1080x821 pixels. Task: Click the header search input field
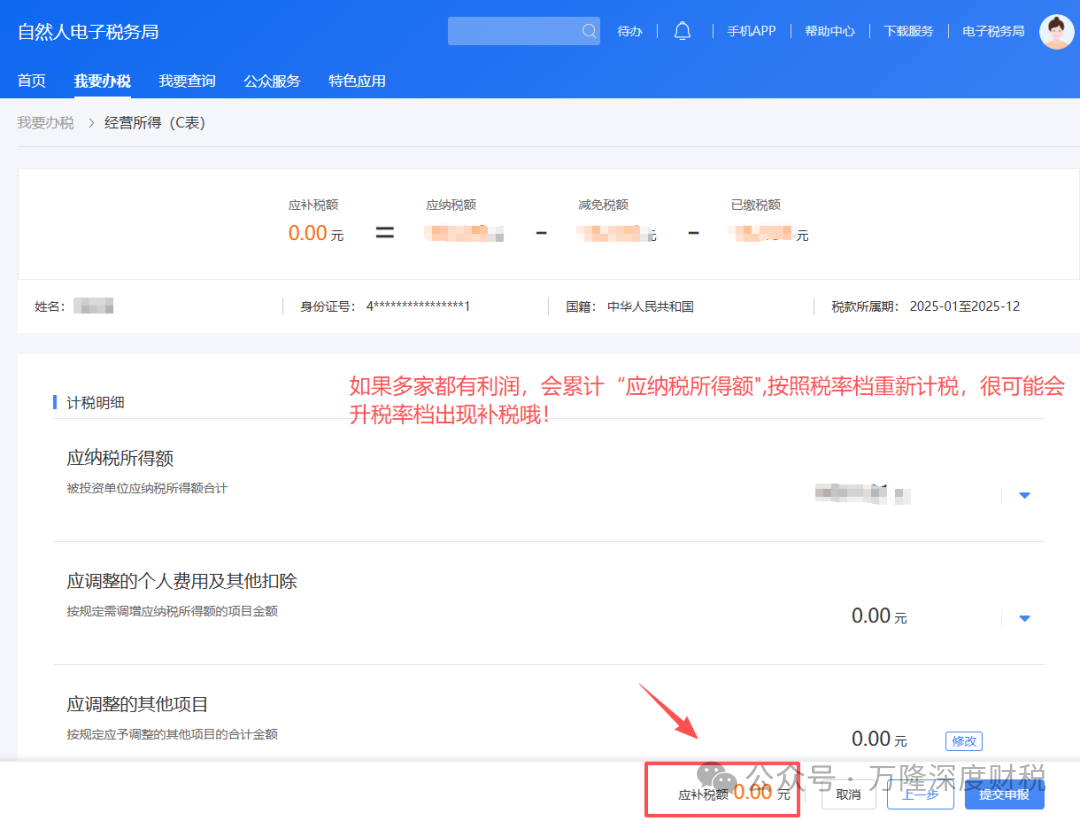coord(514,31)
